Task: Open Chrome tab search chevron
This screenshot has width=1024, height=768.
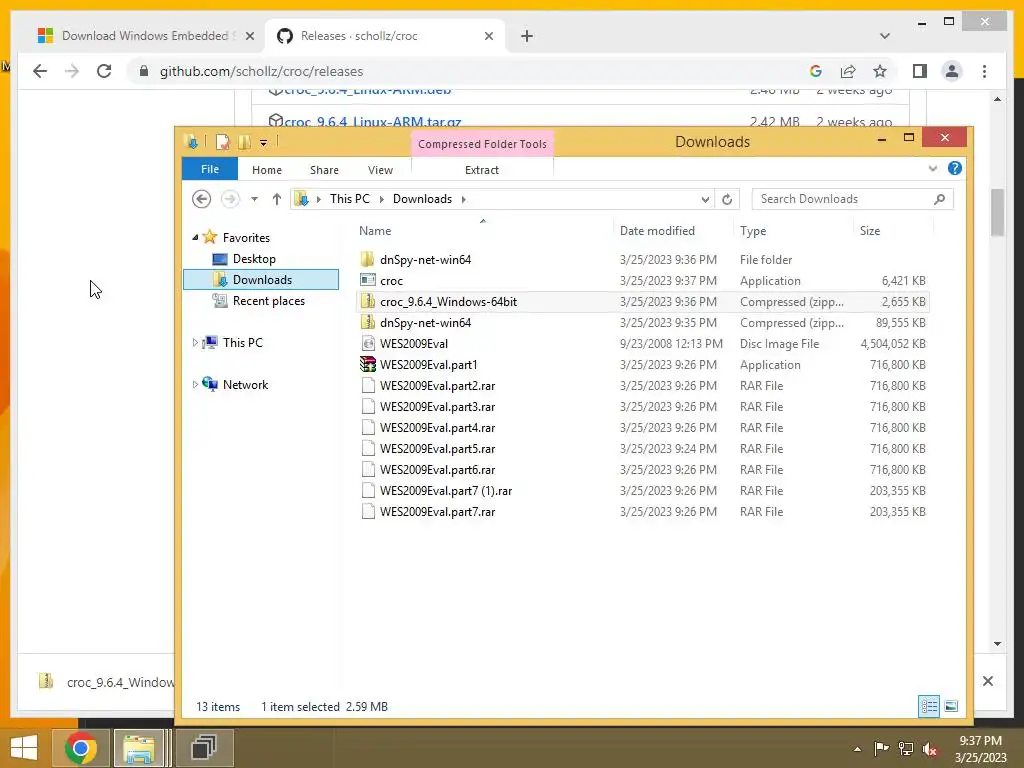Action: 884,36
